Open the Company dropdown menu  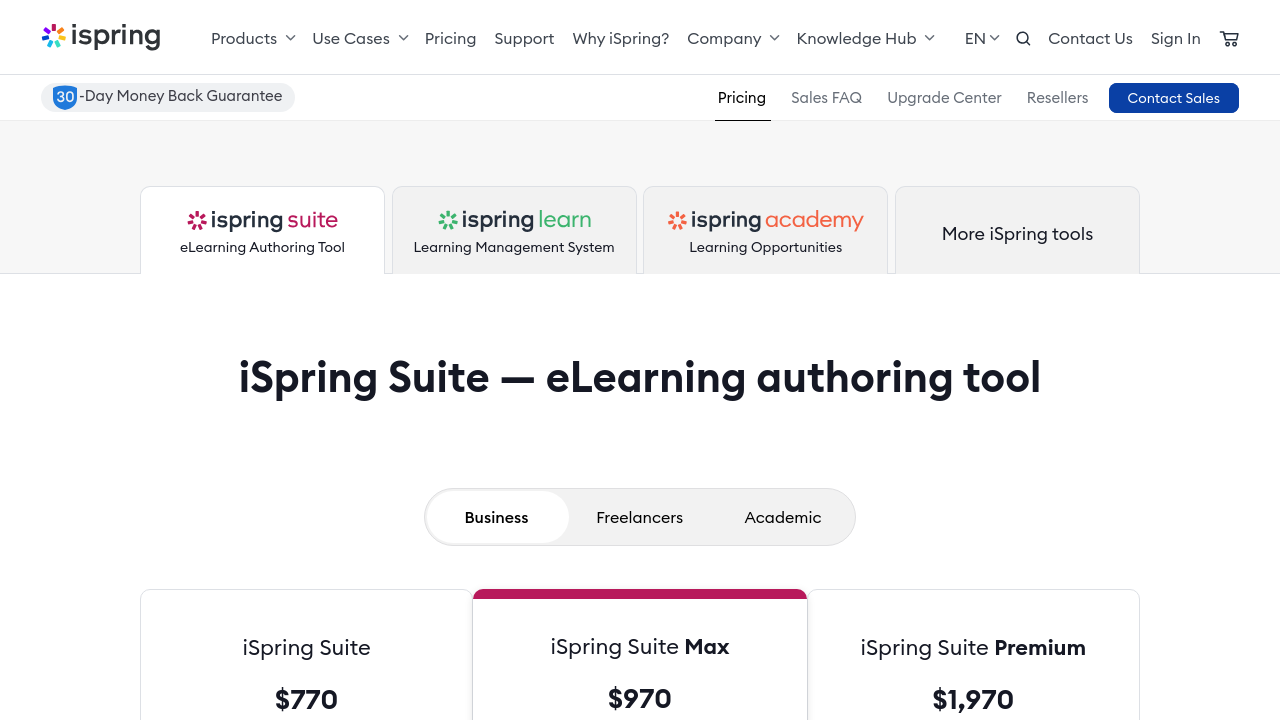tap(733, 39)
